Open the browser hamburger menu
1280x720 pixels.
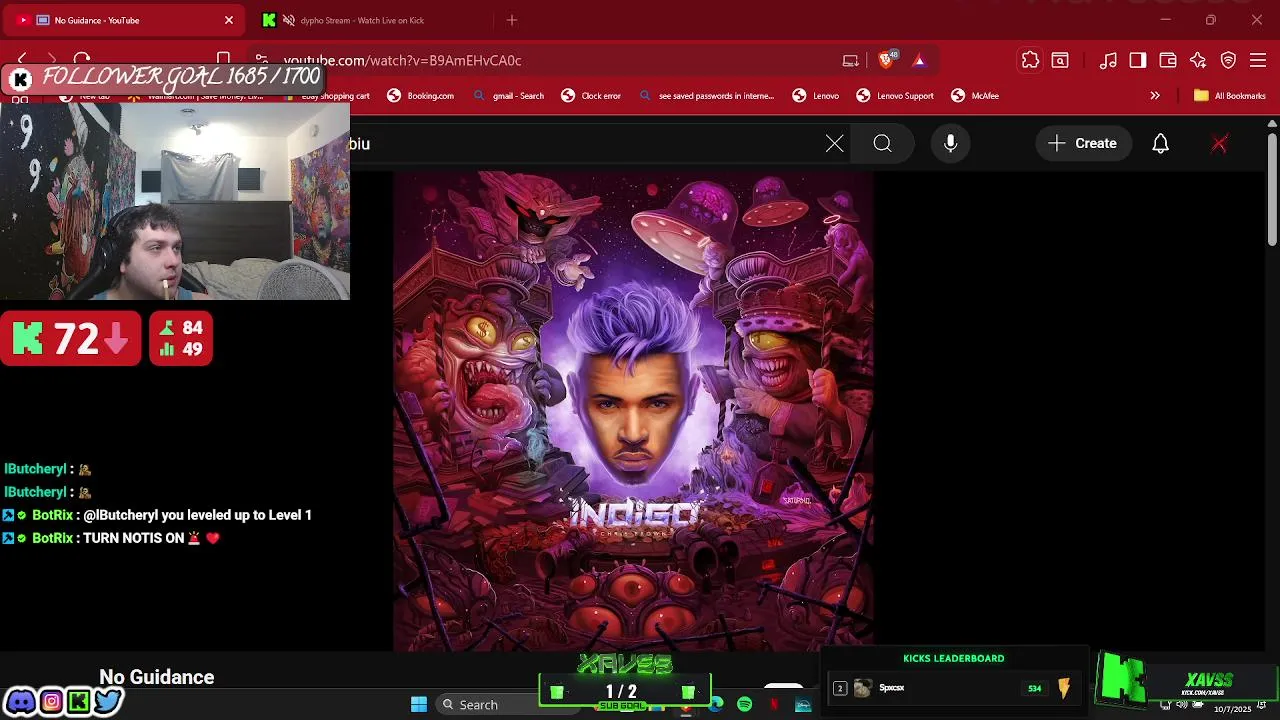pos(1259,60)
